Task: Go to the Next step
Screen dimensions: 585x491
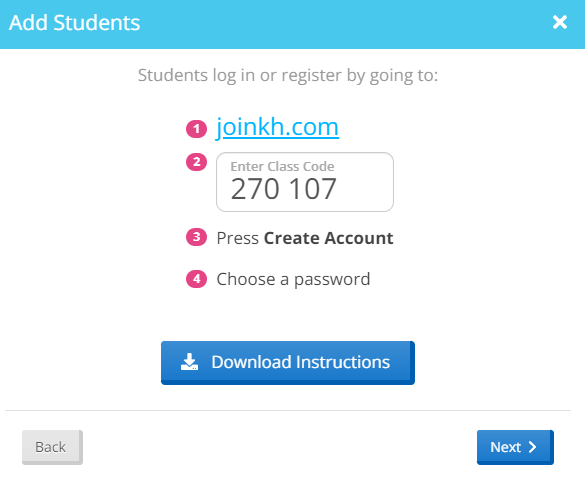Action: click(515, 447)
